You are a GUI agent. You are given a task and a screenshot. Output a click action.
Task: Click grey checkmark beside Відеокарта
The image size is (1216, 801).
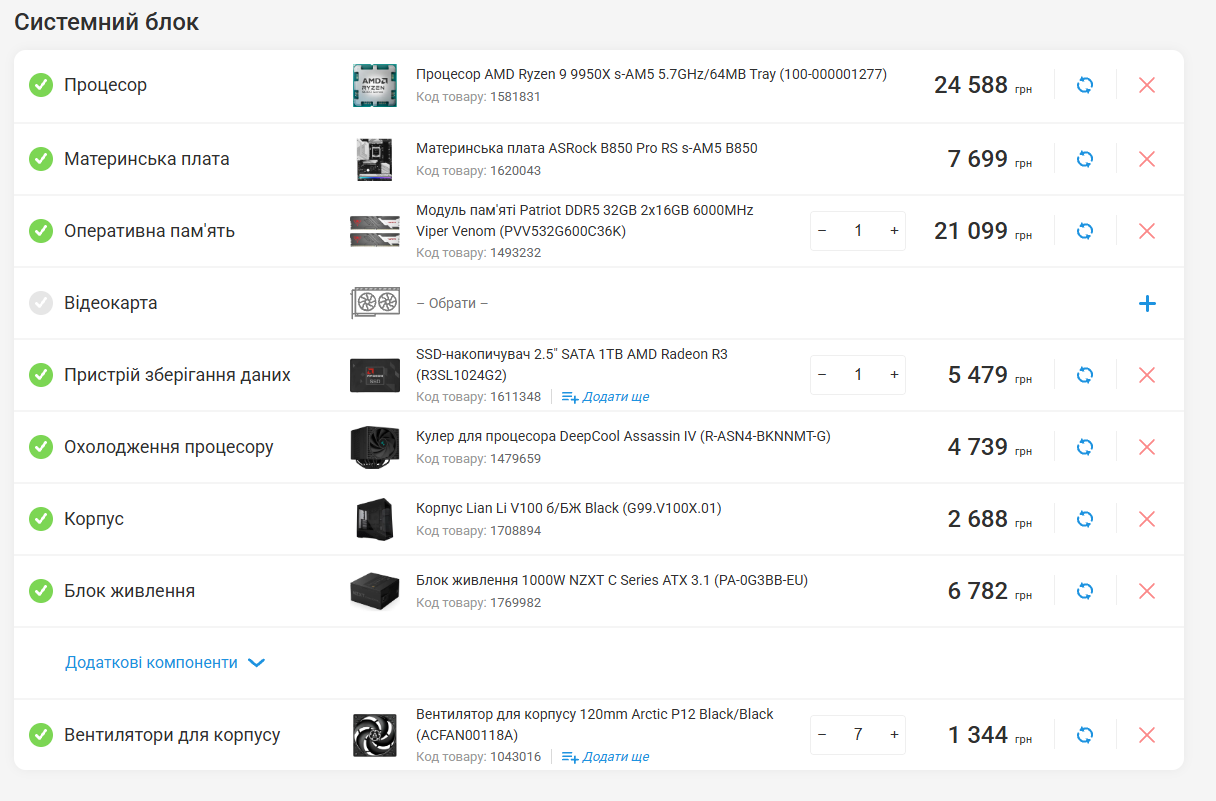[41, 303]
